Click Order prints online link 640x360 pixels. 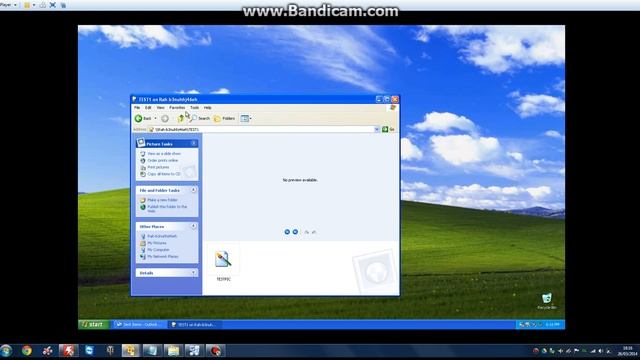coord(162,160)
